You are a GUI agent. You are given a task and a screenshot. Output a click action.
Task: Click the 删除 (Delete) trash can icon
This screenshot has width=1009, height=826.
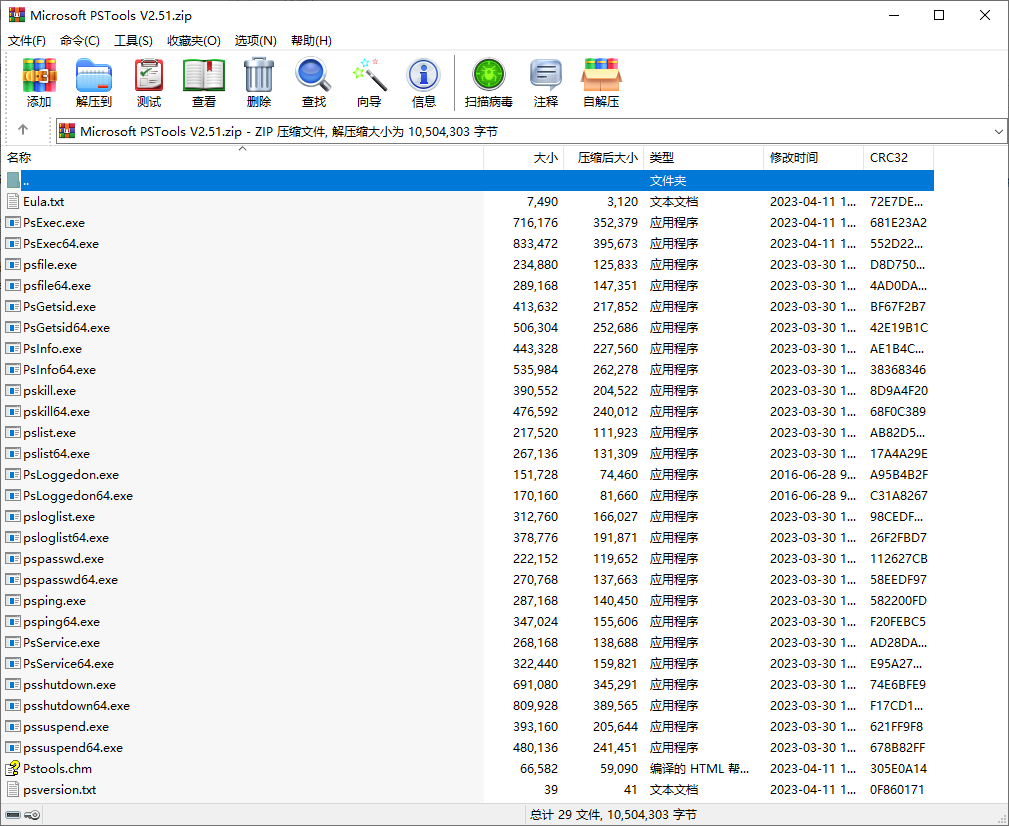point(259,82)
